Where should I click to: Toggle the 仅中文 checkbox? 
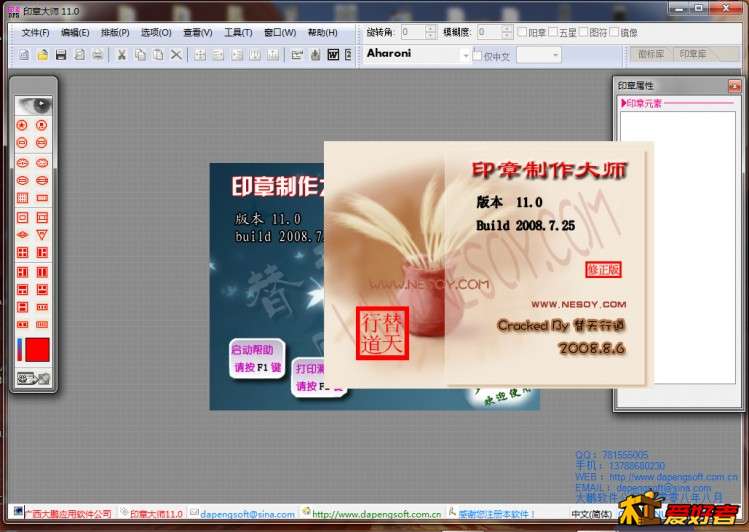(x=477, y=56)
